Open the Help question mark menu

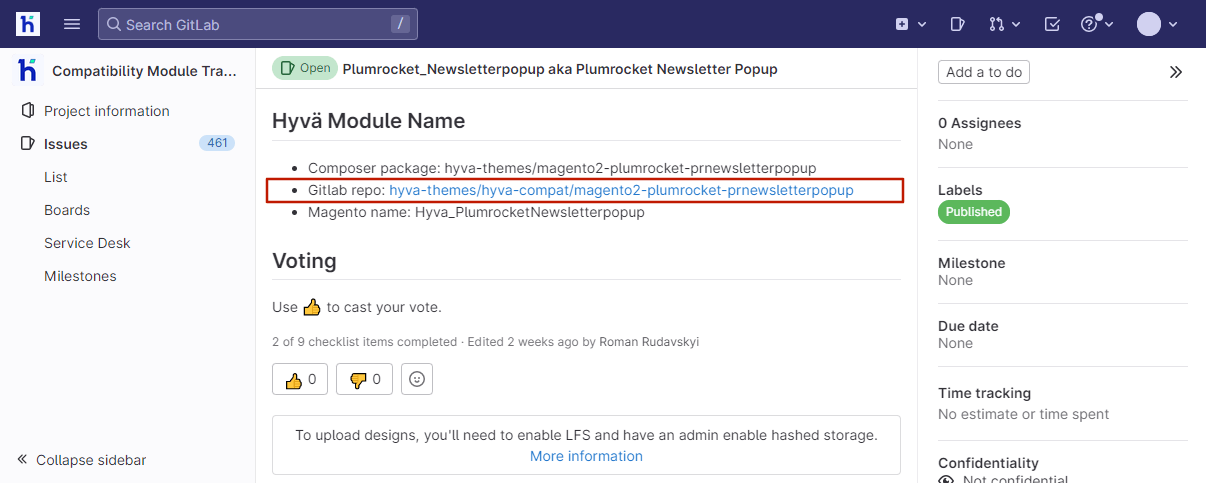[x=1097, y=24]
